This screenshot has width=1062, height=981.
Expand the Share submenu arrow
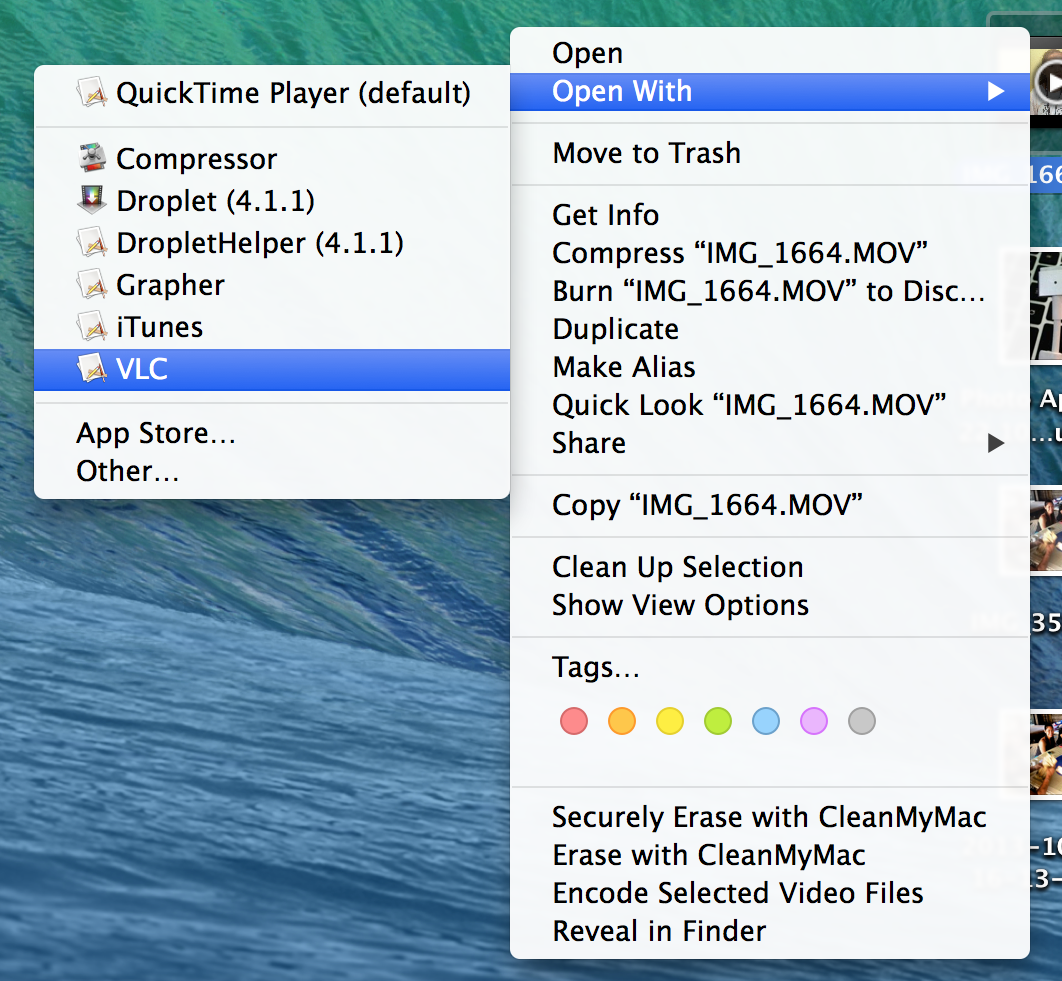(995, 443)
